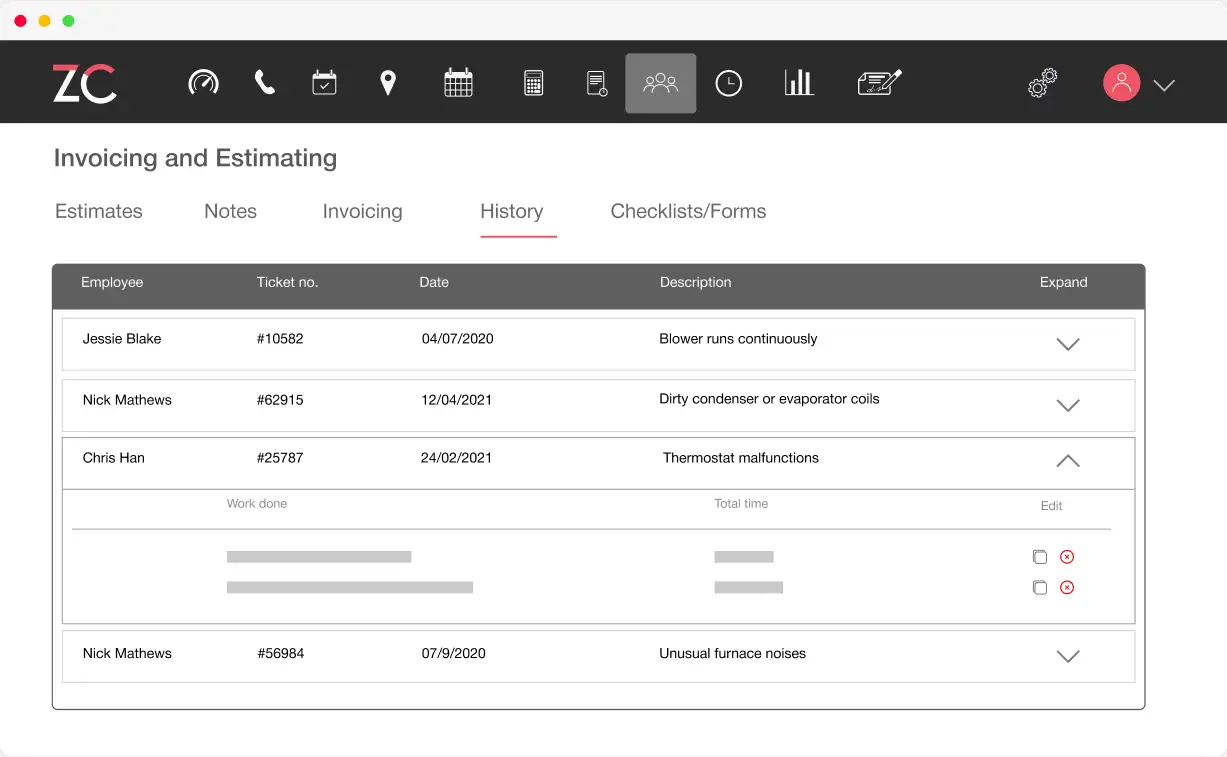The image size is (1227, 757).
Task: Click the 'Work done' sub-header
Action: [x=257, y=504]
